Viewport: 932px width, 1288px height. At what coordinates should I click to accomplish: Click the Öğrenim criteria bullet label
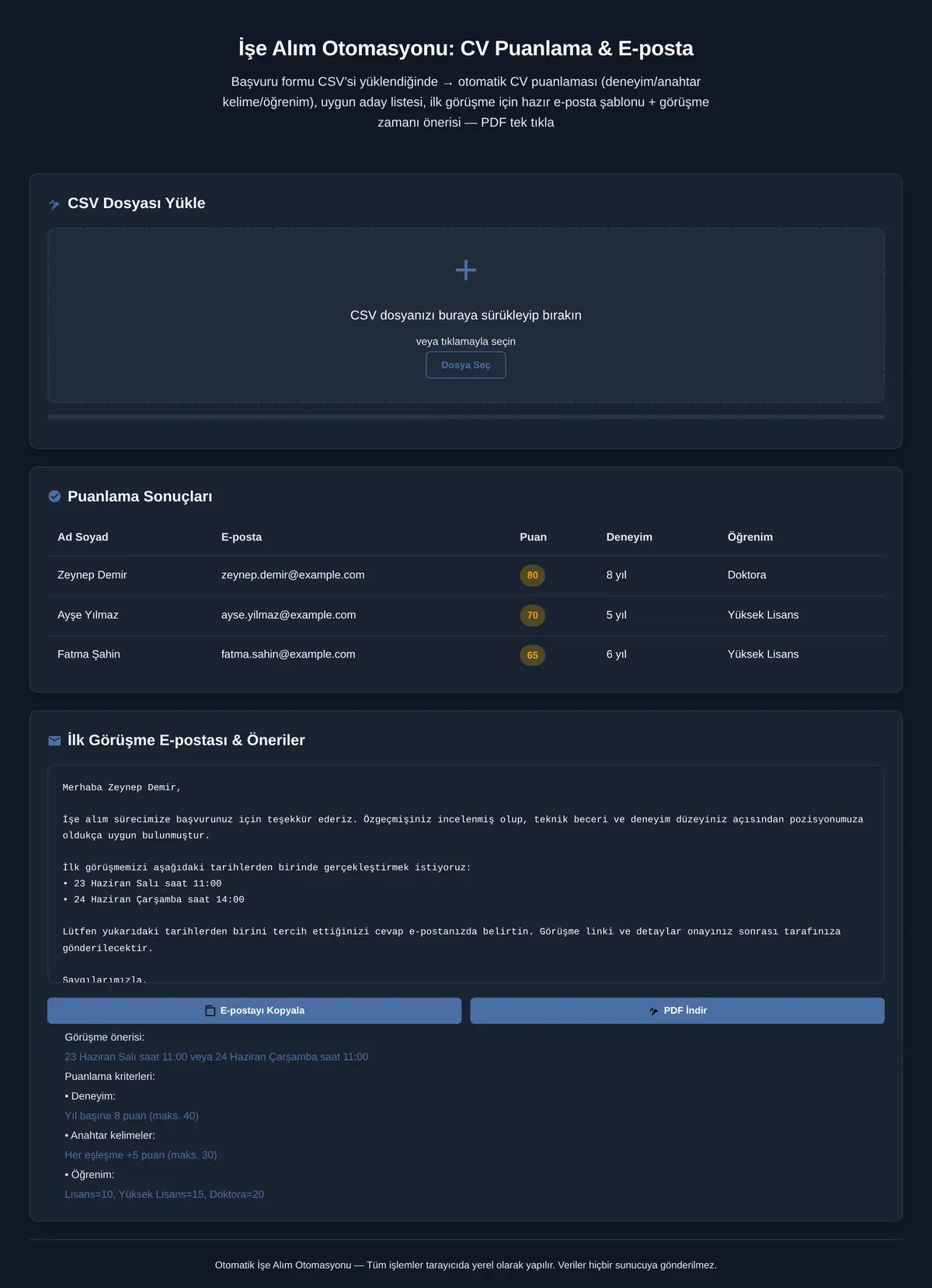89,1175
